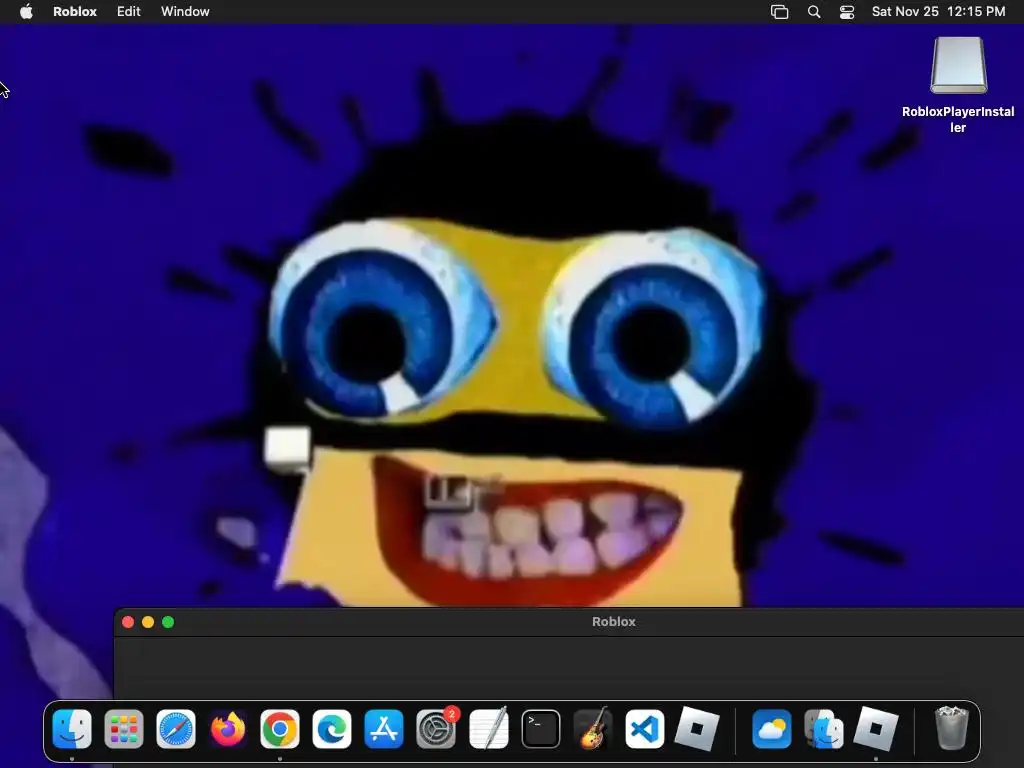Select the RobloxPlayerInstaller disk on desktop

pyautogui.click(x=958, y=85)
